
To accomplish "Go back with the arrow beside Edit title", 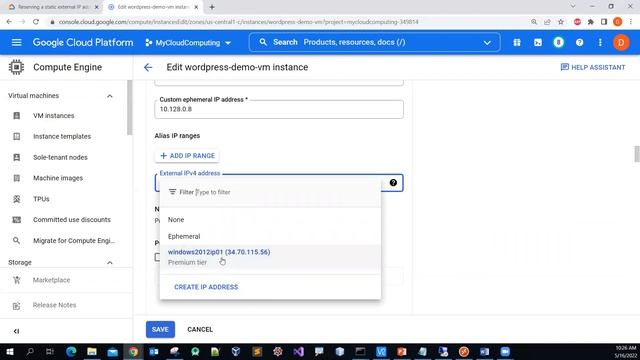I will point(148,67).
